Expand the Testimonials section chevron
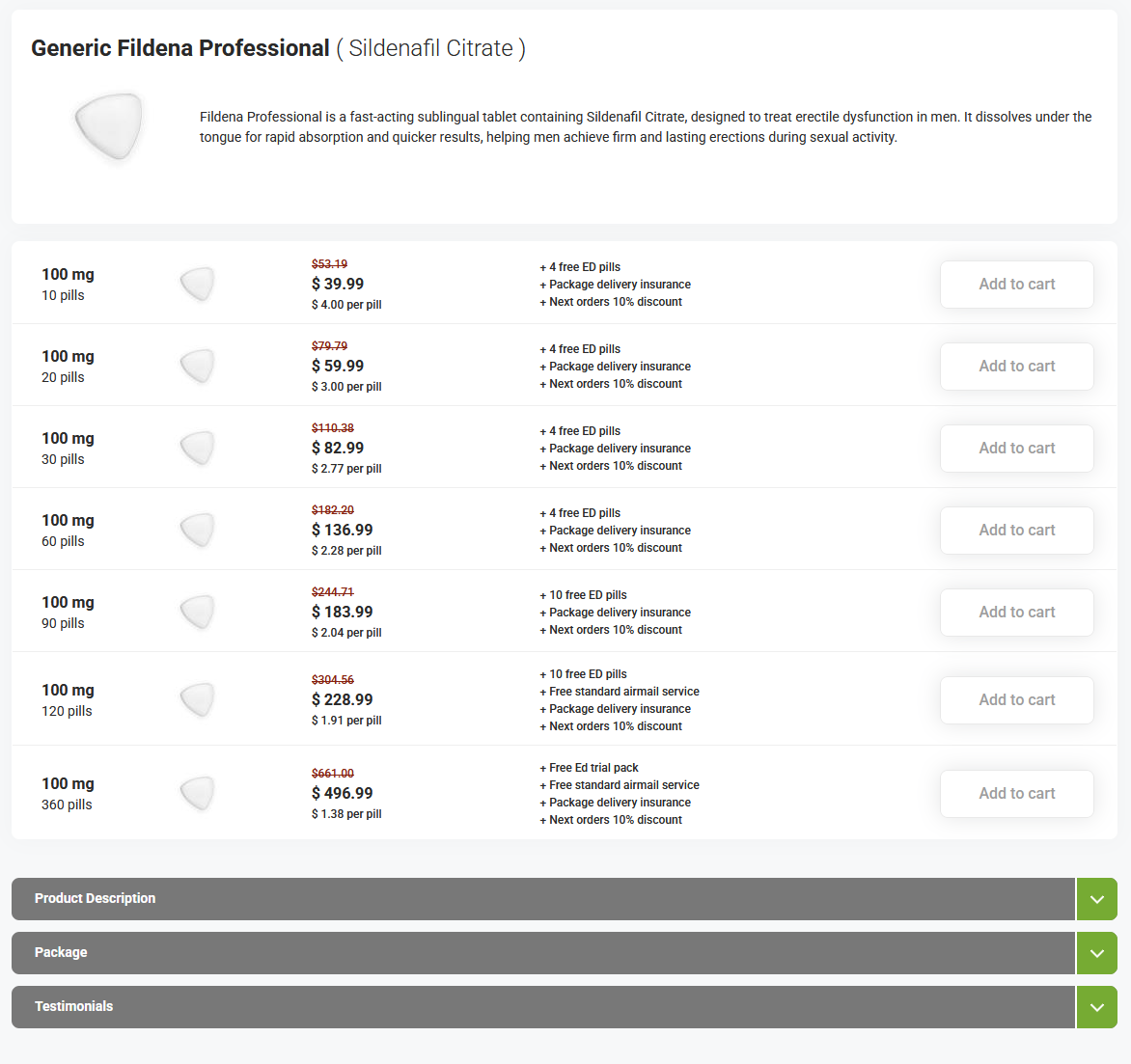 click(x=1096, y=1007)
